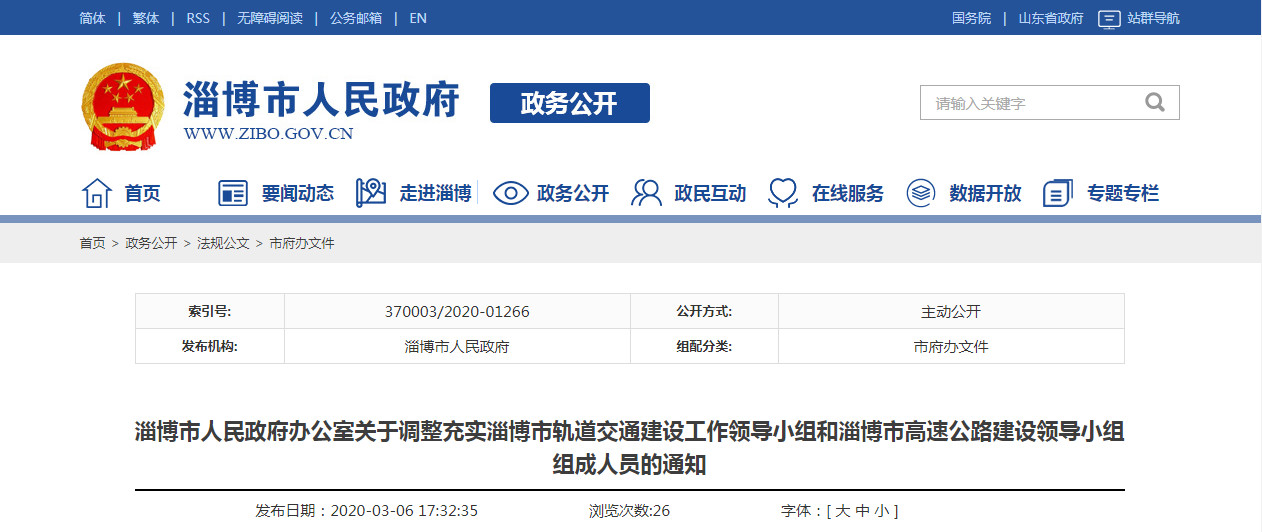This screenshot has width=1262, height=532.
Task: Open the 山东省政府 link
Action: [x=1050, y=18]
